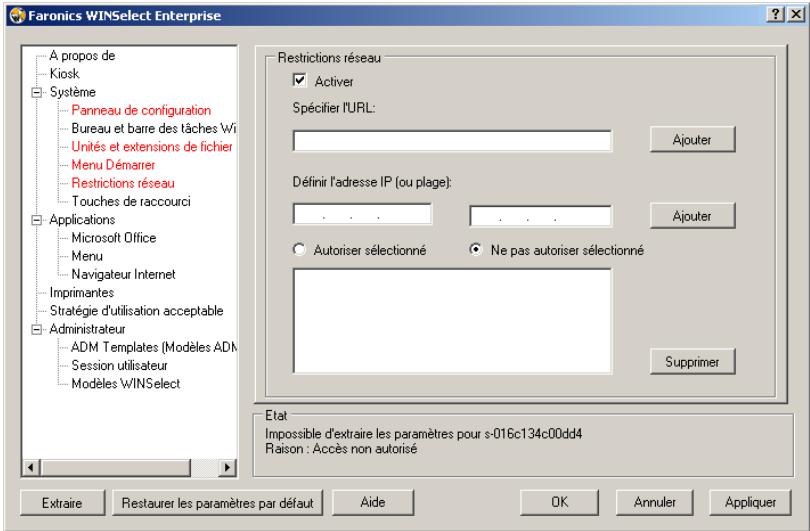Viewport: 810px width, 531px height.
Task: Click the 'Accès non autorisé' status text
Action: (365, 449)
